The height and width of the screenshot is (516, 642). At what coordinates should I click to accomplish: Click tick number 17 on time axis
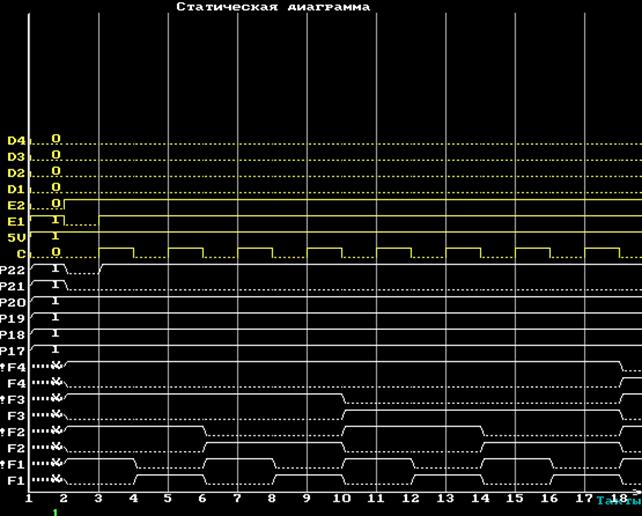pyautogui.click(x=584, y=498)
